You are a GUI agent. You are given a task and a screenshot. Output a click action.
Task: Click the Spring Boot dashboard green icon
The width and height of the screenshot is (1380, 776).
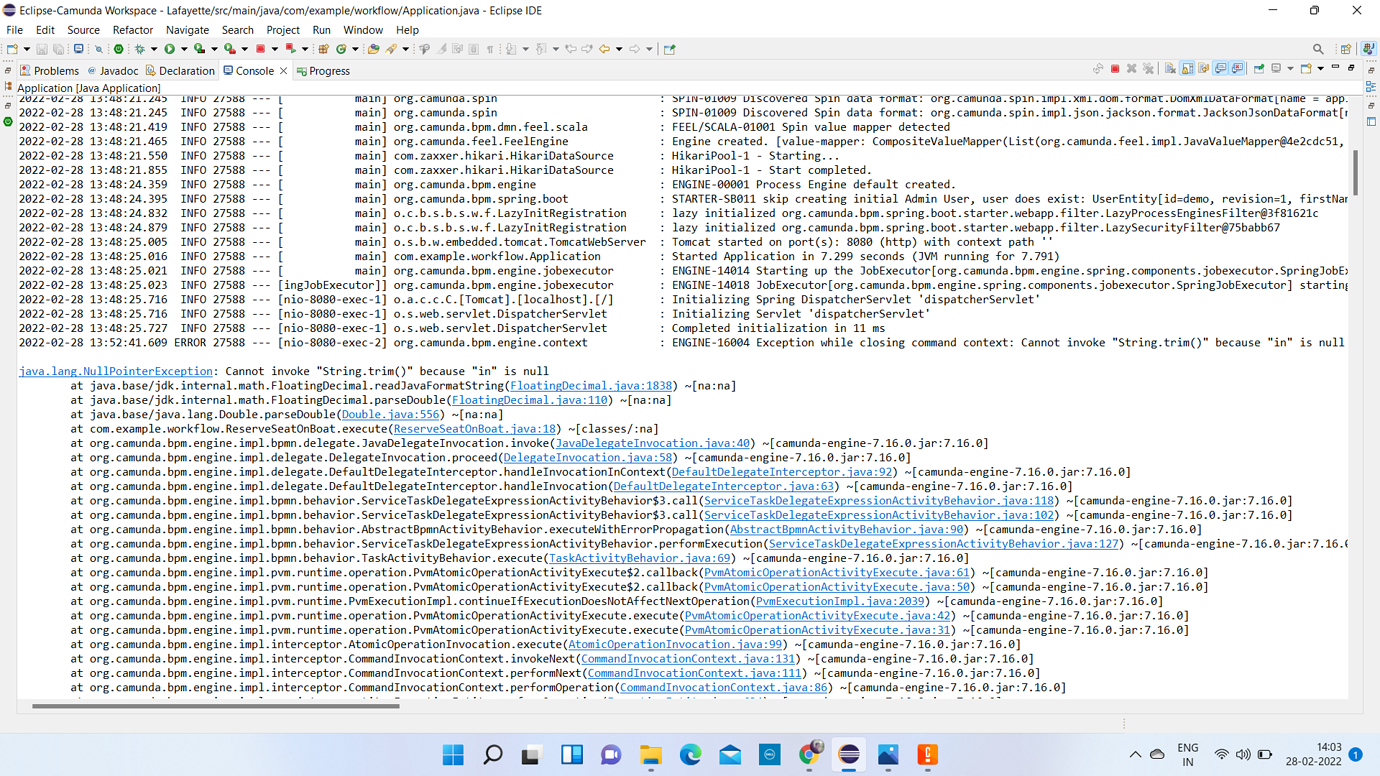pos(118,49)
